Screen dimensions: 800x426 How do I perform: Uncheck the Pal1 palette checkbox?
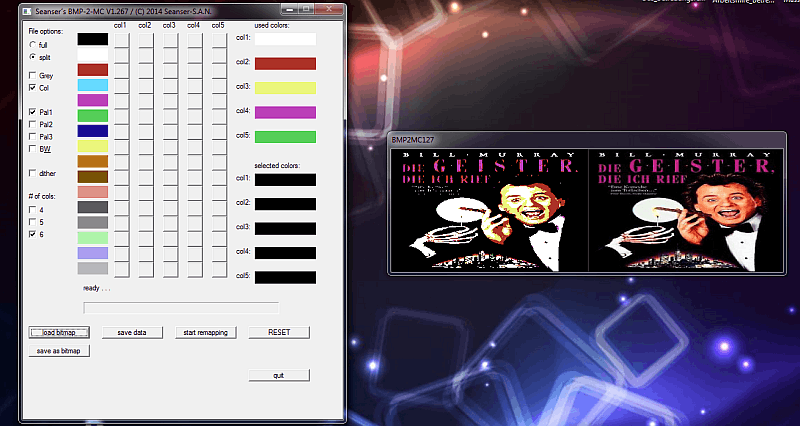pyautogui.click(x=33, y=112)
